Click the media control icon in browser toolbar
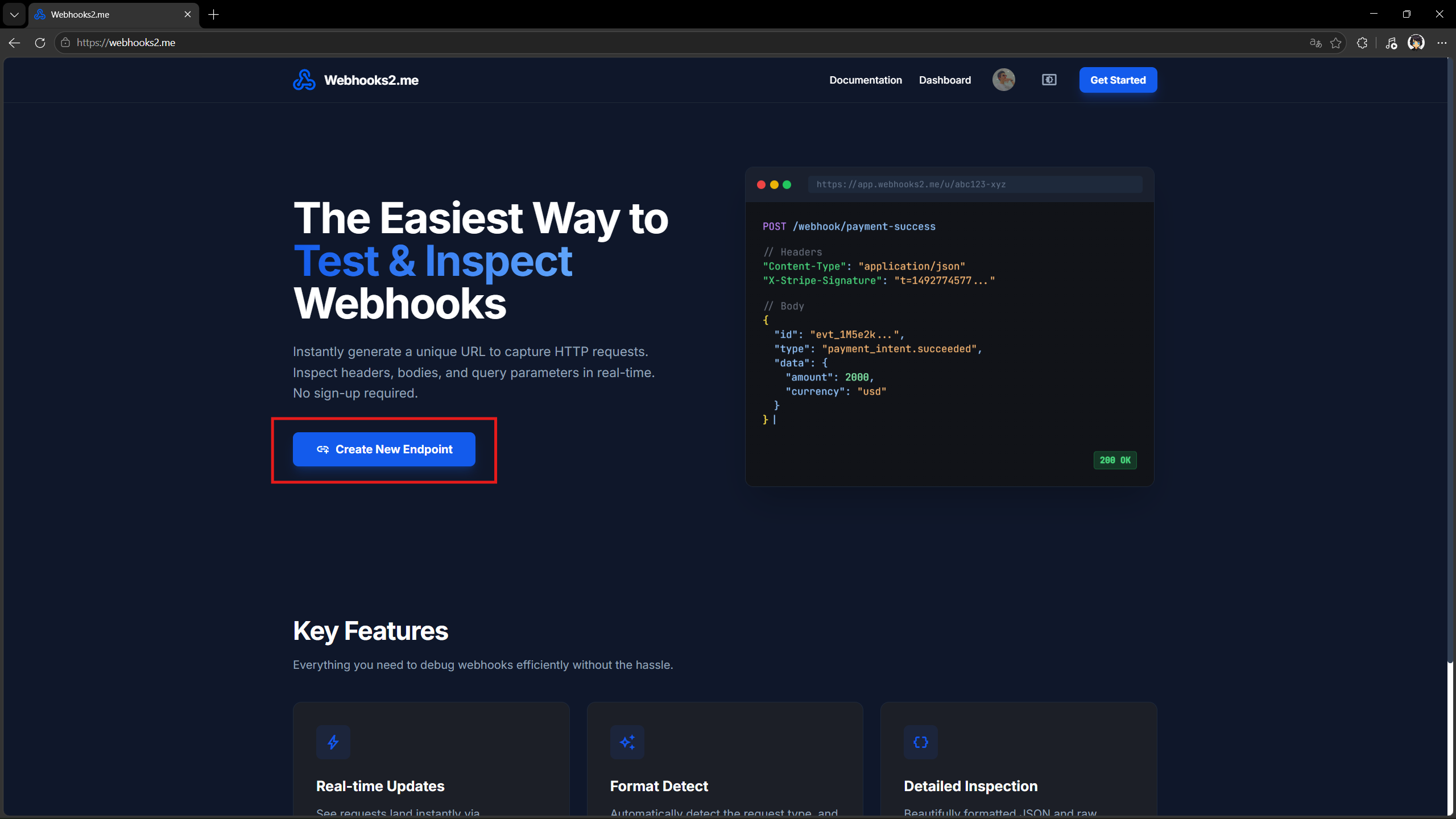 point(1391,43)
